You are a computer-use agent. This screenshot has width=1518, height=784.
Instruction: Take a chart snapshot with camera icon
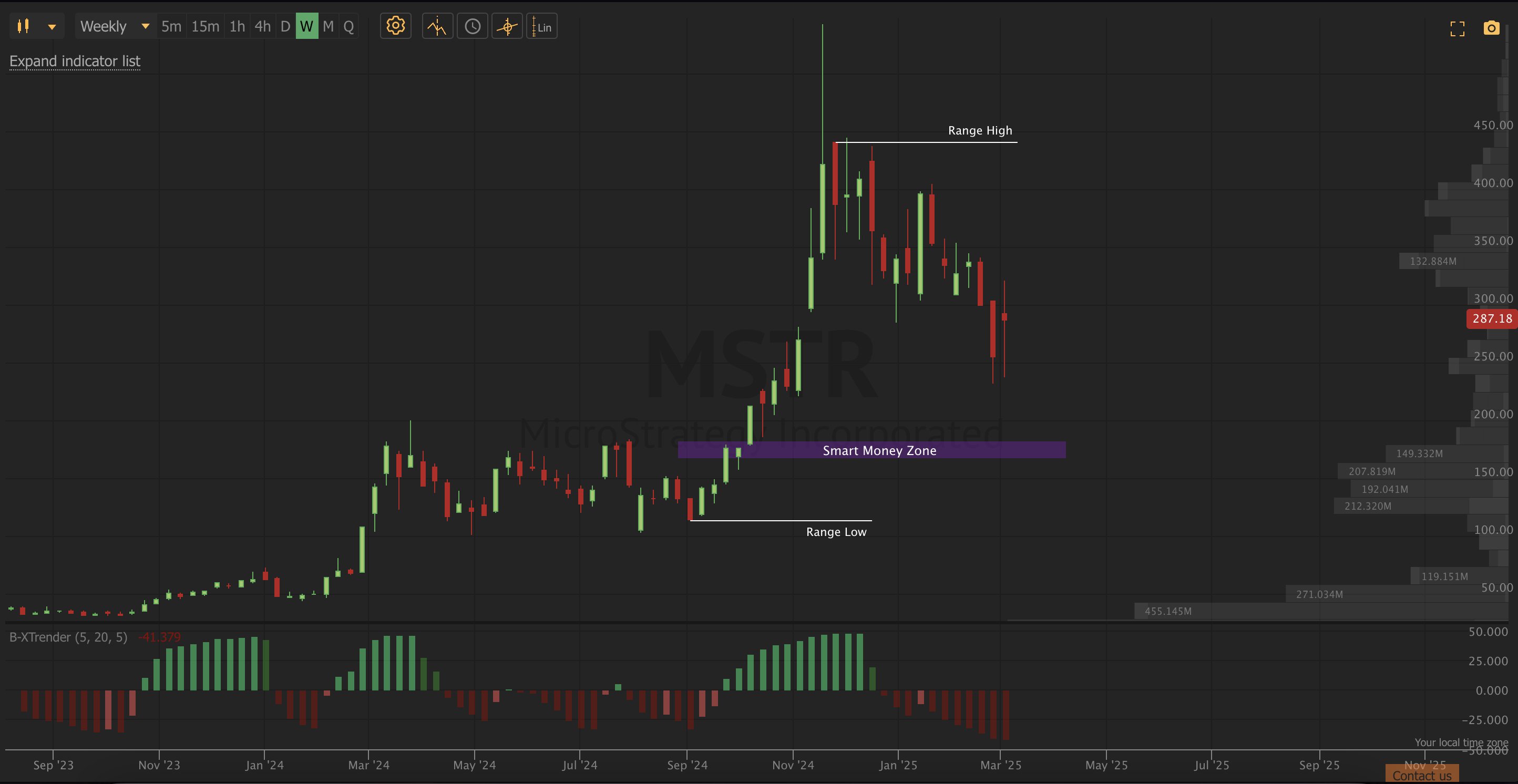coord(1492,28)
